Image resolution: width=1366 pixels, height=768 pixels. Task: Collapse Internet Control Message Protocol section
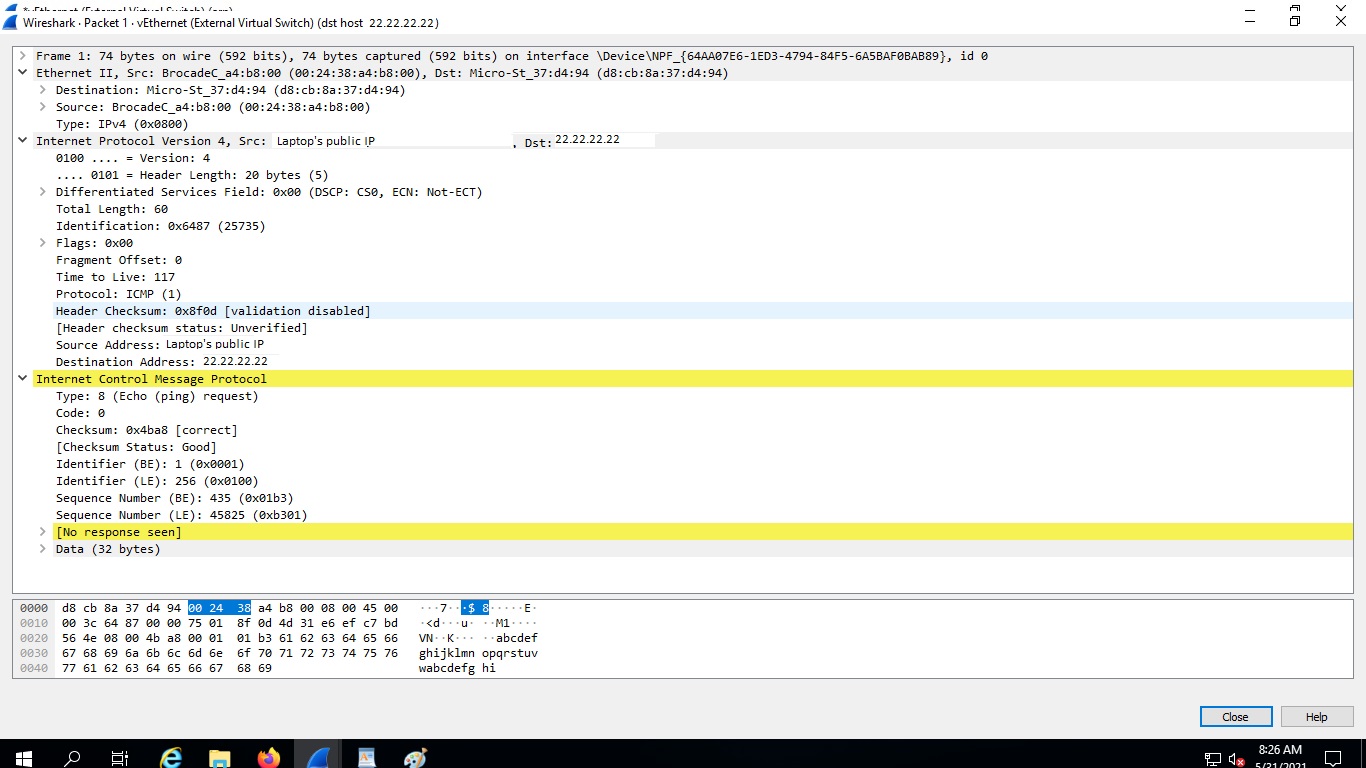[22, 379]
